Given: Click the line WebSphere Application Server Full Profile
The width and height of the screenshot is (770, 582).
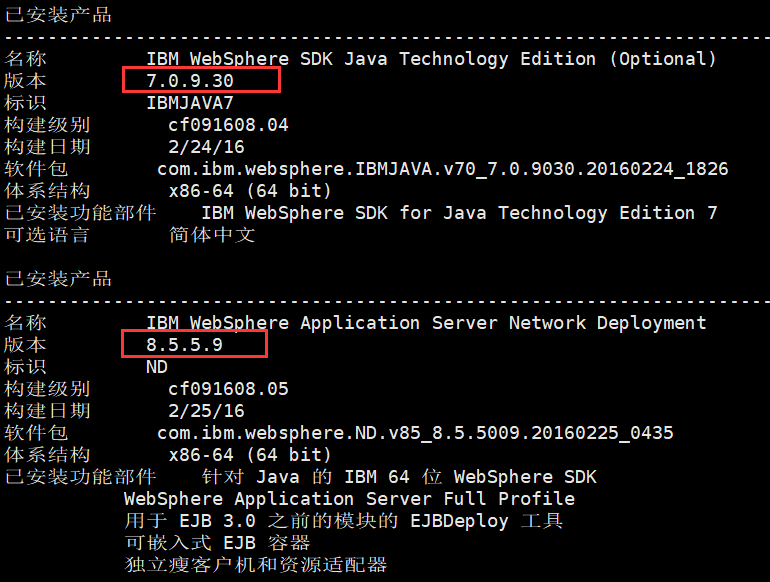Looking at the screenshot, I should point(349,499).
